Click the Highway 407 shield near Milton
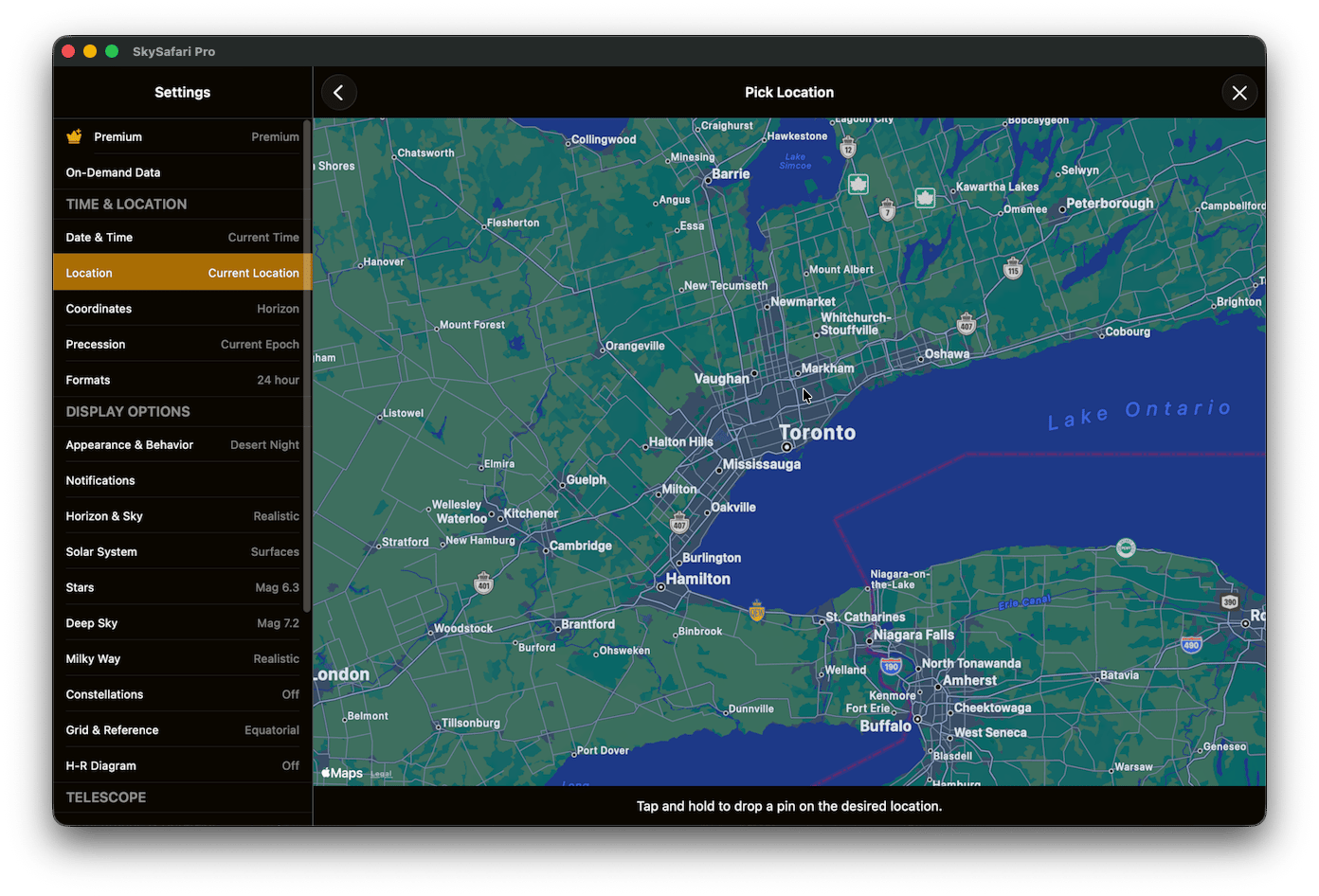1319x896 pixels. click(679, 523)
